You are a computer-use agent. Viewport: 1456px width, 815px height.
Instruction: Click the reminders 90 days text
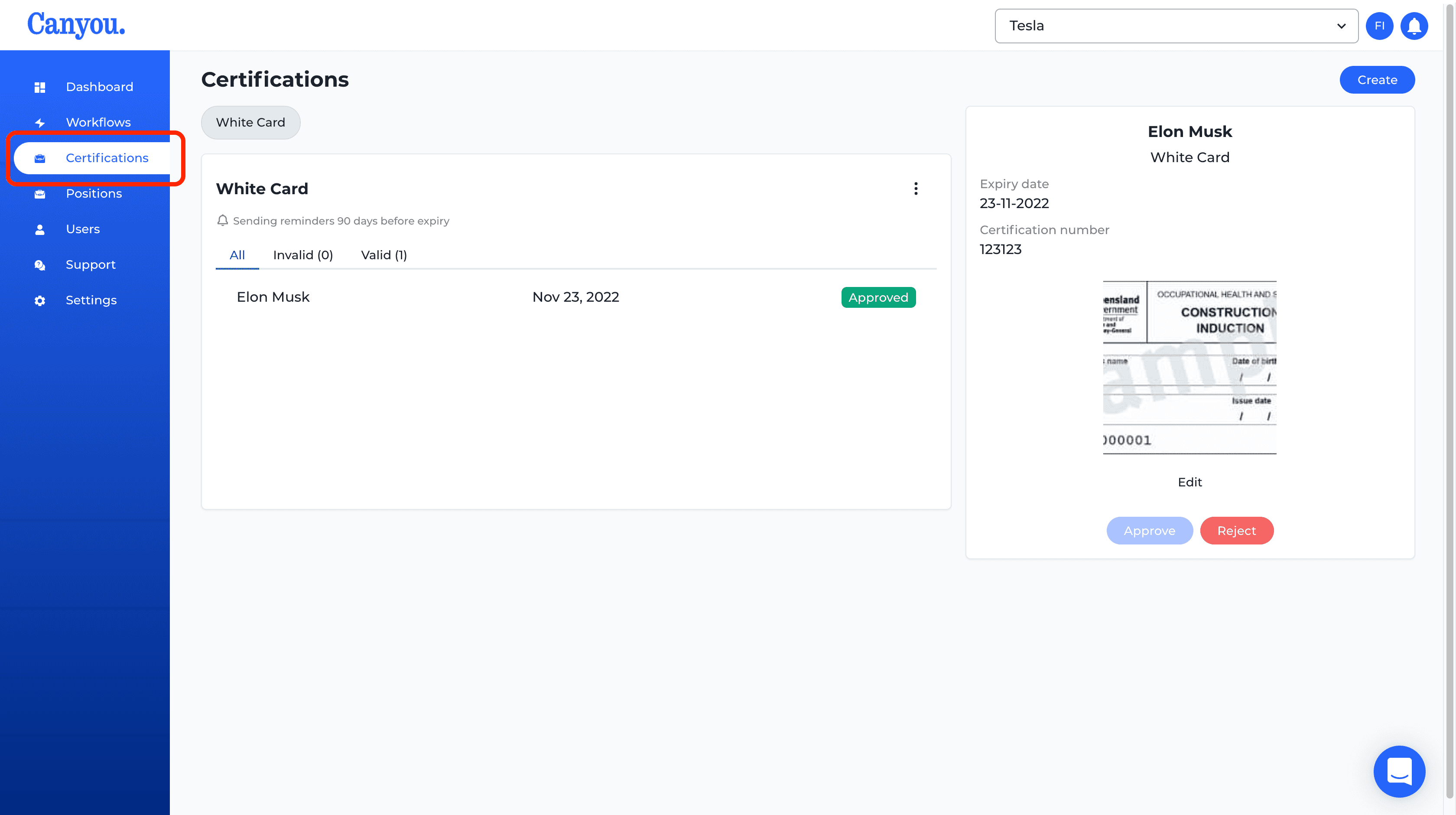[x=341, y=221]
